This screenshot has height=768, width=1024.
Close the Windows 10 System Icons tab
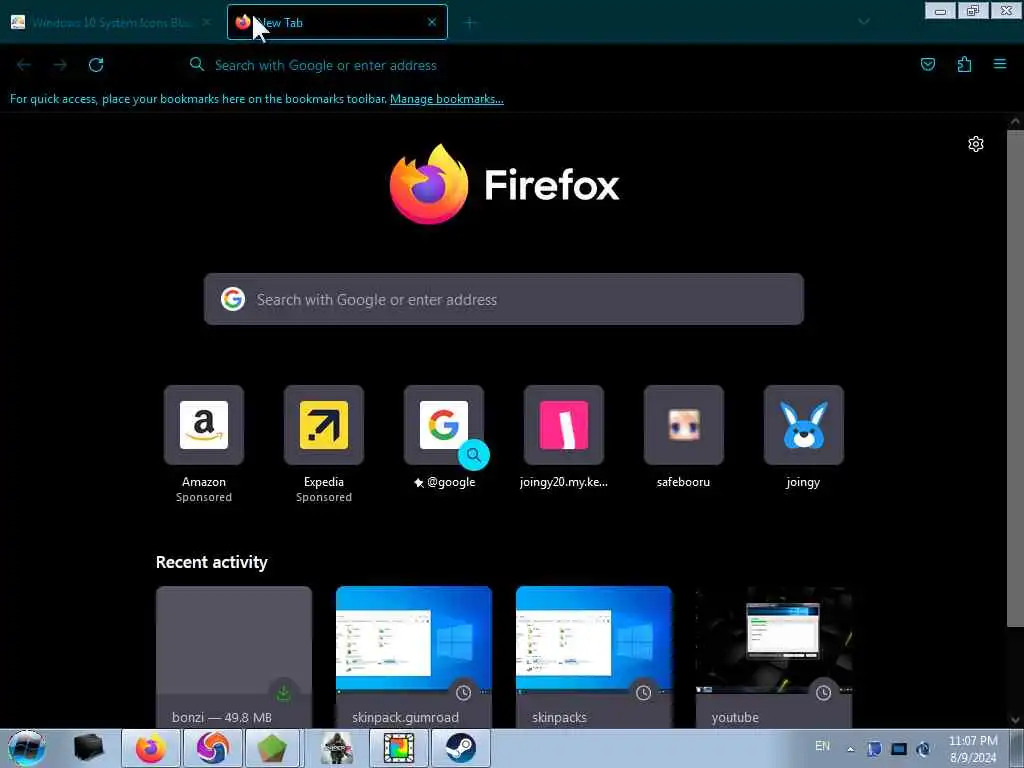(x=206, y=22)
